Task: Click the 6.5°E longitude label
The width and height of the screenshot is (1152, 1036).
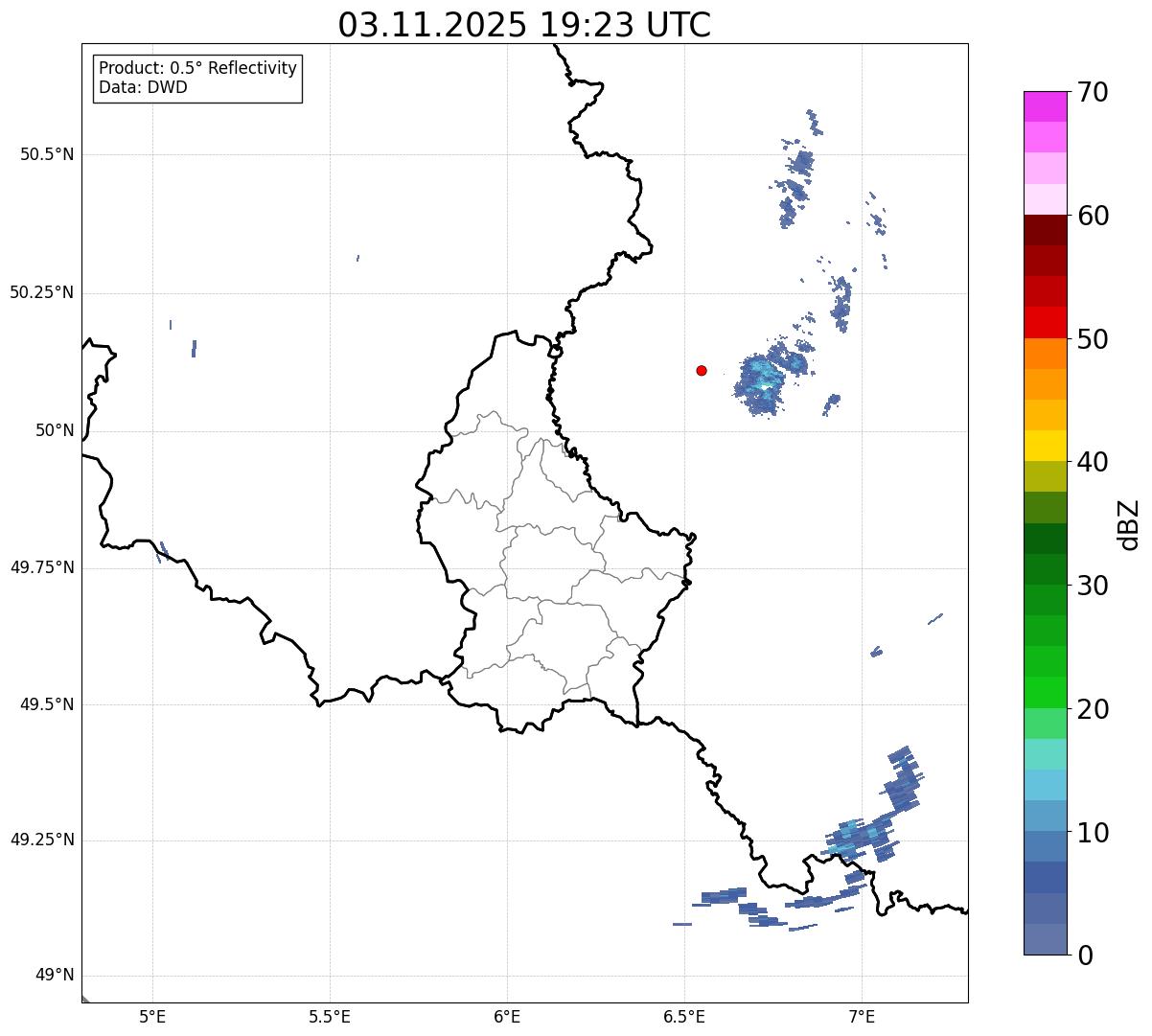Action: (684, 1016)
